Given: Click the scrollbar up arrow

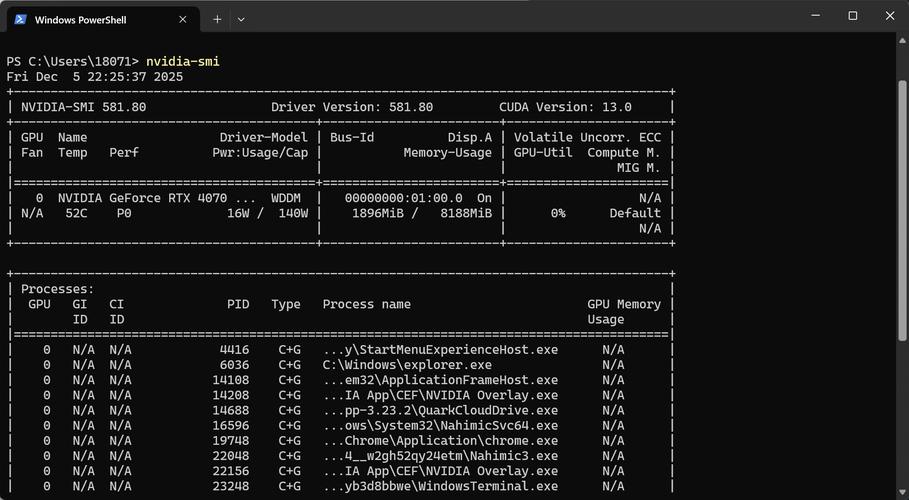Looking at the screenshot, I should (x=902, y=41).
